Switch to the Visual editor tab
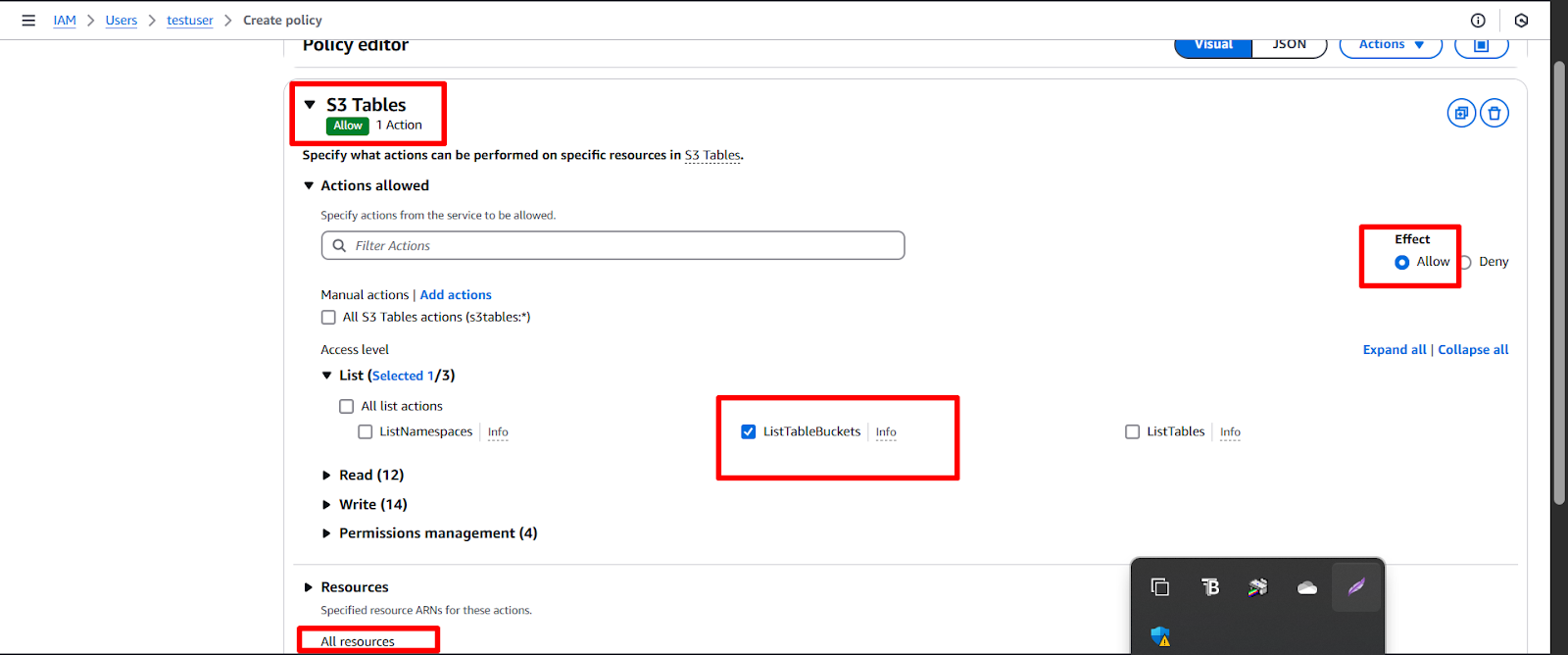 click(x=1213, y=45)
